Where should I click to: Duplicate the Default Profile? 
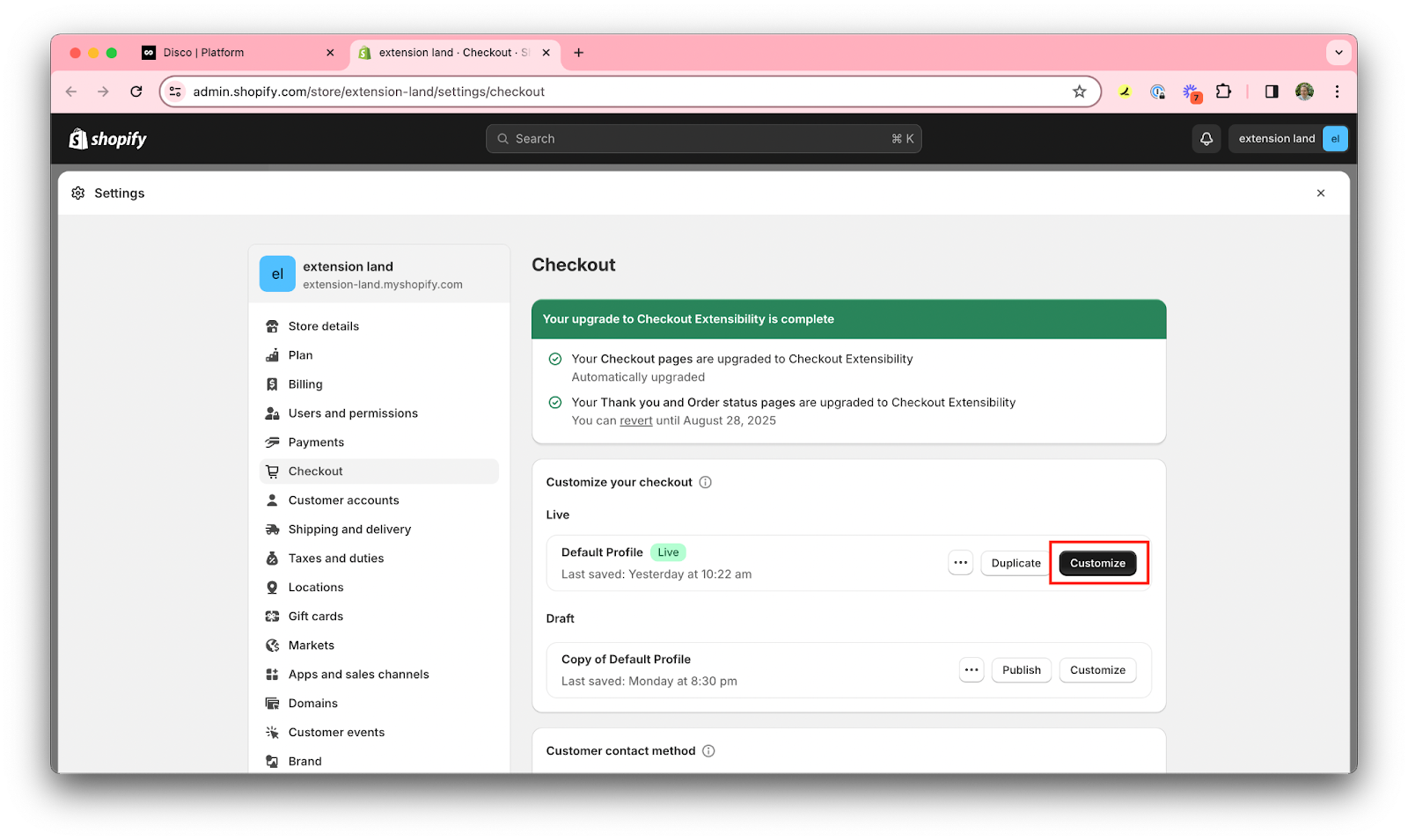(x=1016, y=563)
